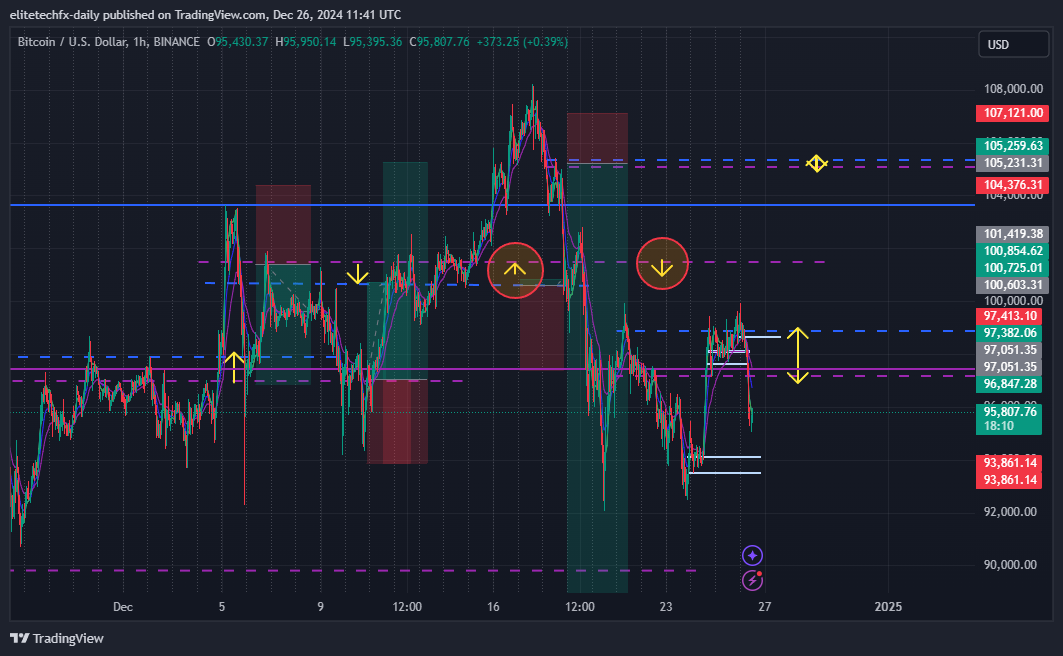Click the gray 105,231.31 price label
The height and width of the screenshot is (656, 1063).
click(1012, 163)
